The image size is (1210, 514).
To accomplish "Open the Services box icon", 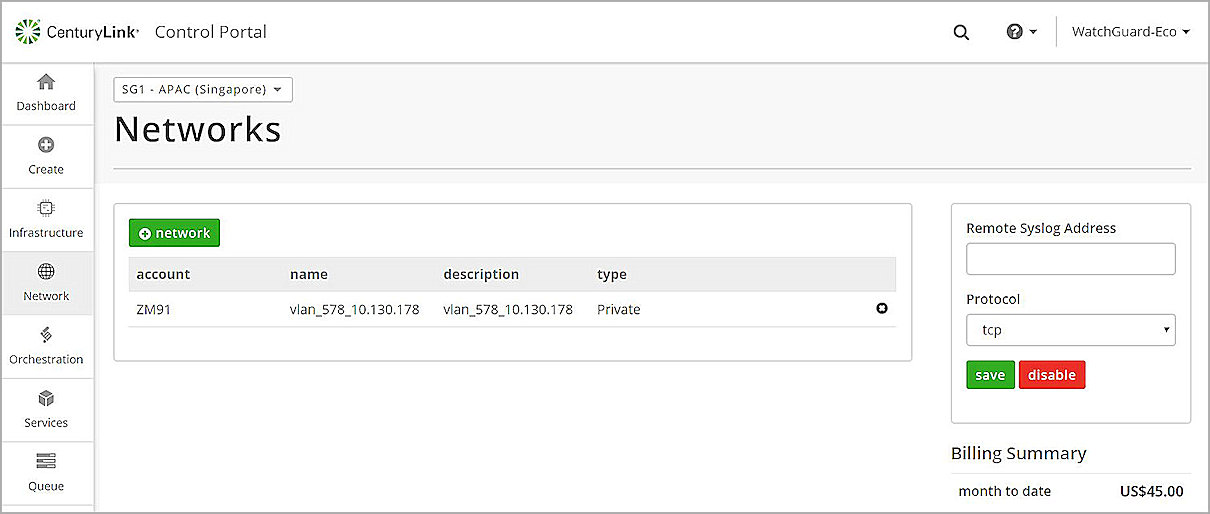I will pos(46,399).
